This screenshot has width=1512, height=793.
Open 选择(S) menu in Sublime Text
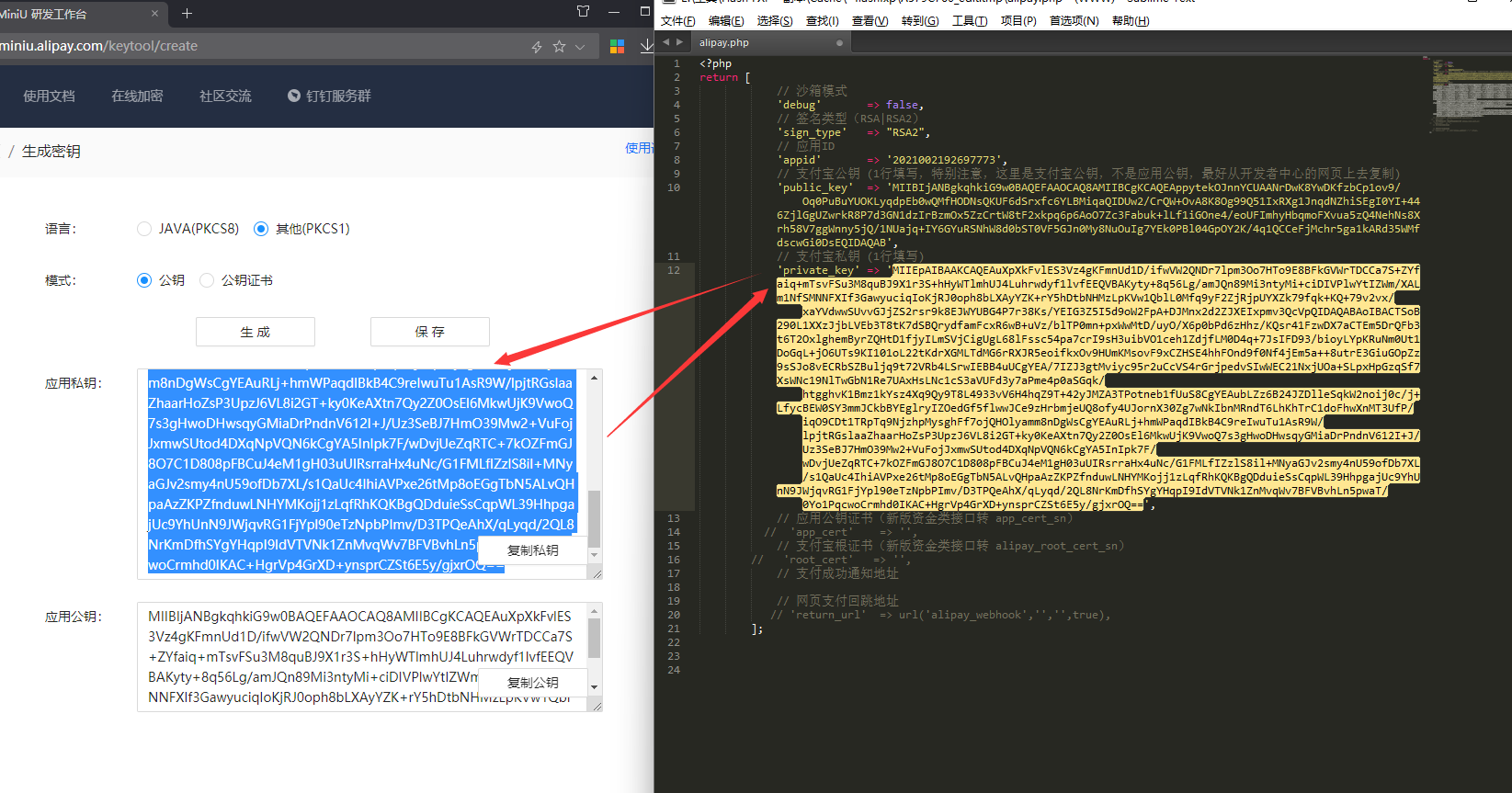(775, 21)
